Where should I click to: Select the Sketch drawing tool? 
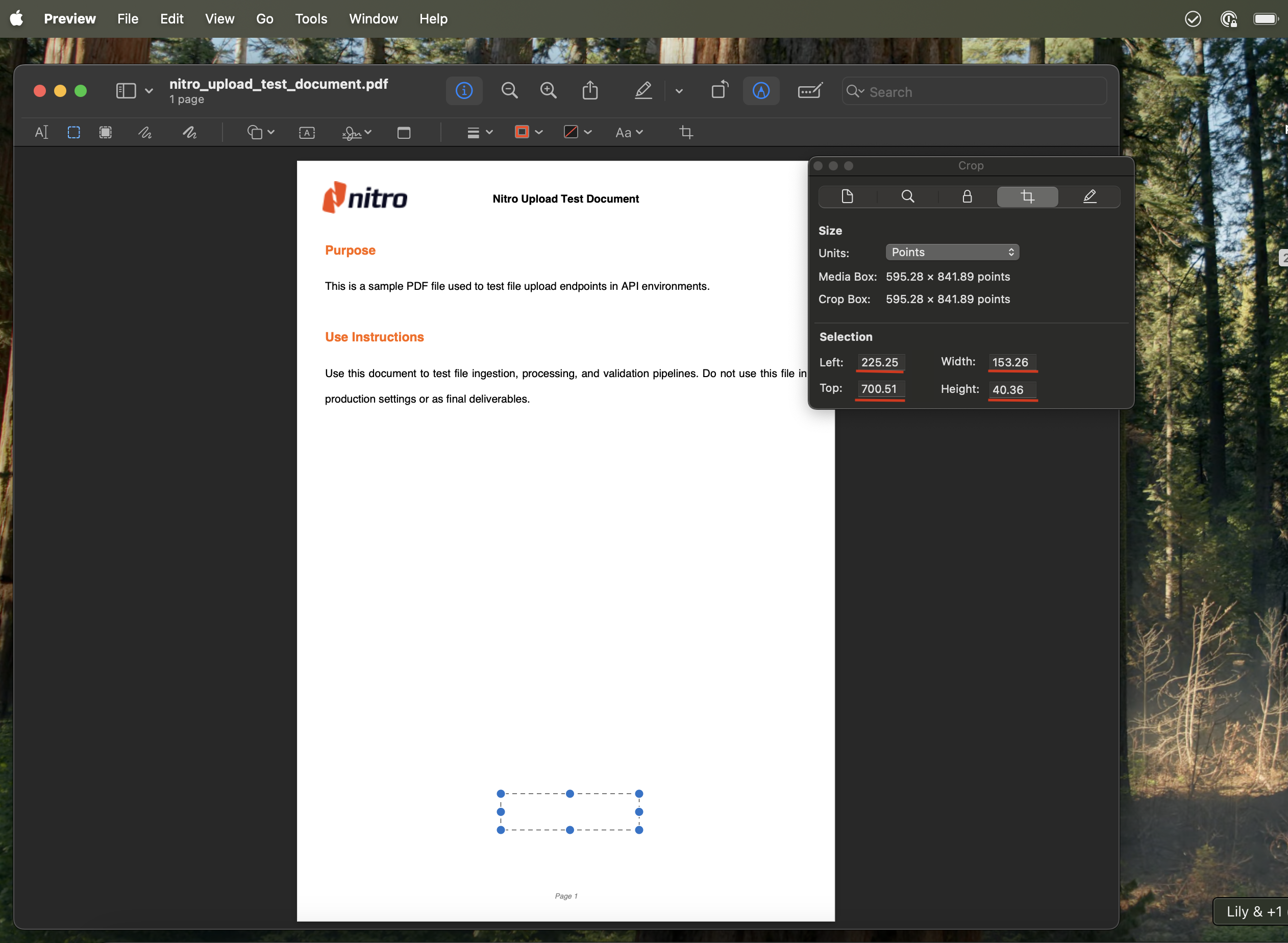point(145,133)
